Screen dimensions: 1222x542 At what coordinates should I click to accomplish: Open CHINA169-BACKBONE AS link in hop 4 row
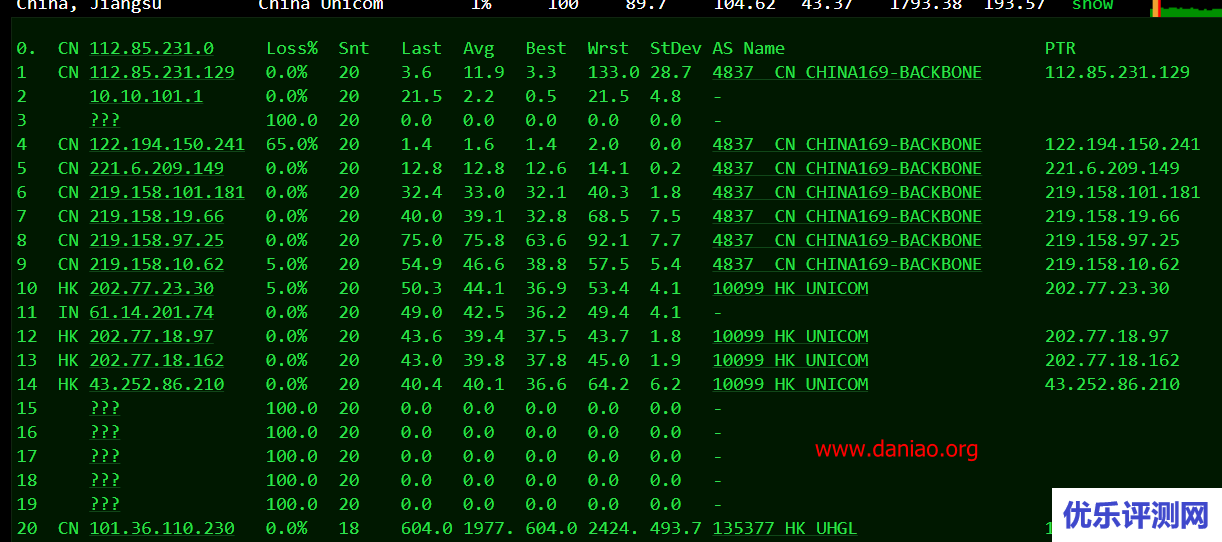click(847, 144)
